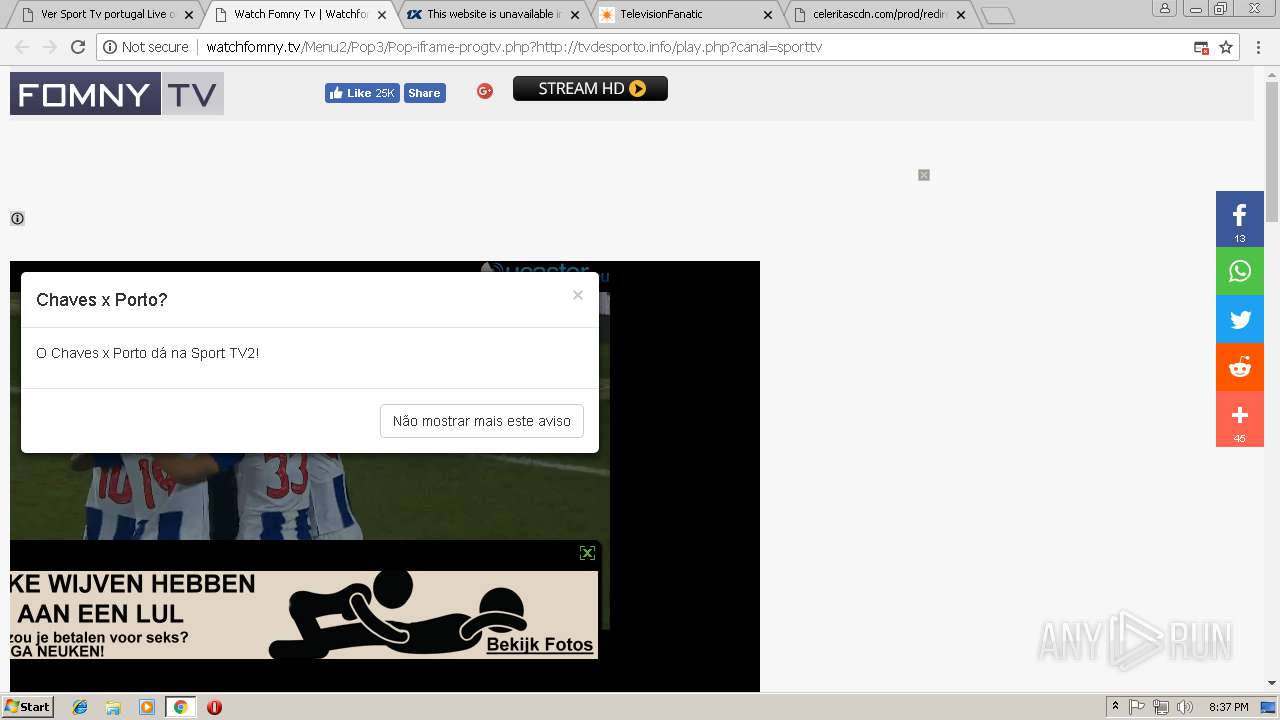Screen dimensions: 1280x720
Task: Click the Google Plus icon
Action: [x=485, y=91]
